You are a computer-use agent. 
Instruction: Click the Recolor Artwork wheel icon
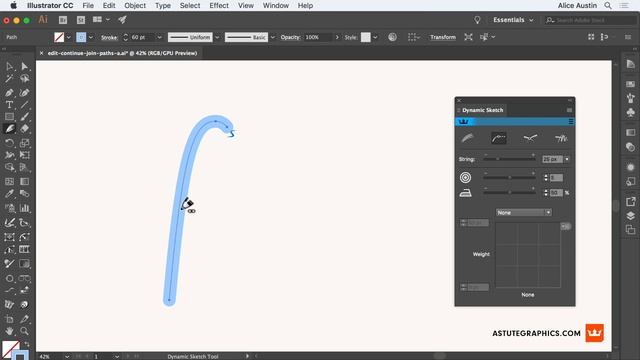[392, 37]
